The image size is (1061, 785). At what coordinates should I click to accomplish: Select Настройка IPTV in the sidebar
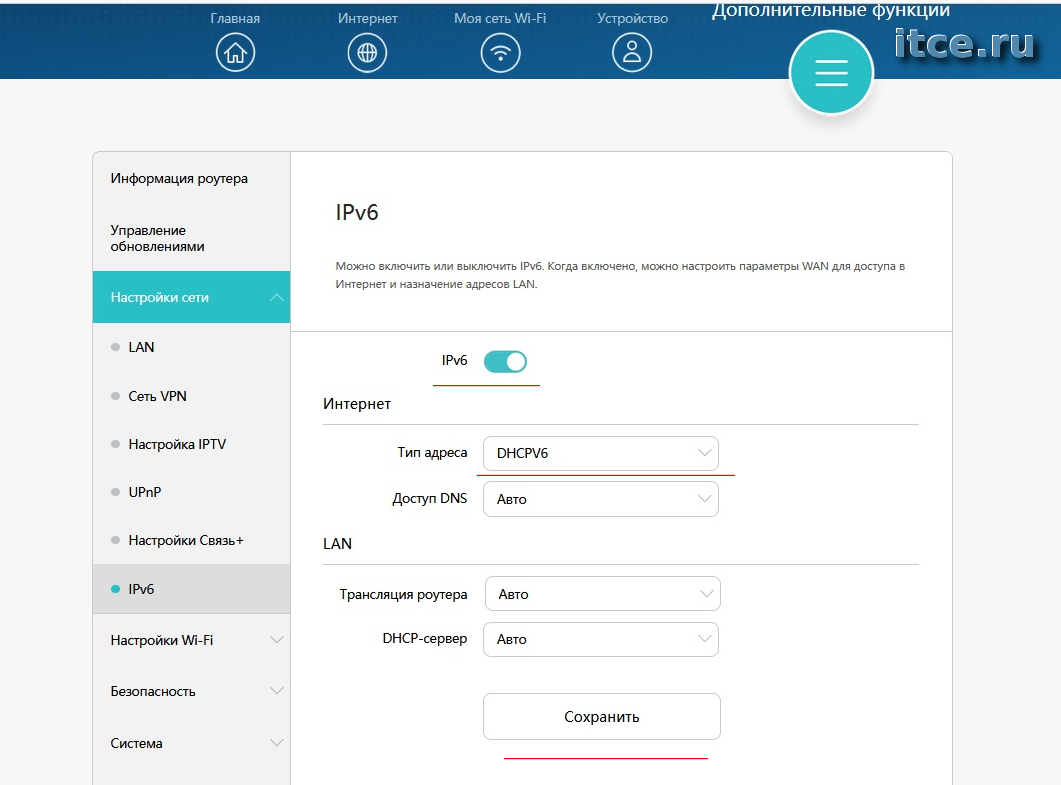(x=177, y=444)
